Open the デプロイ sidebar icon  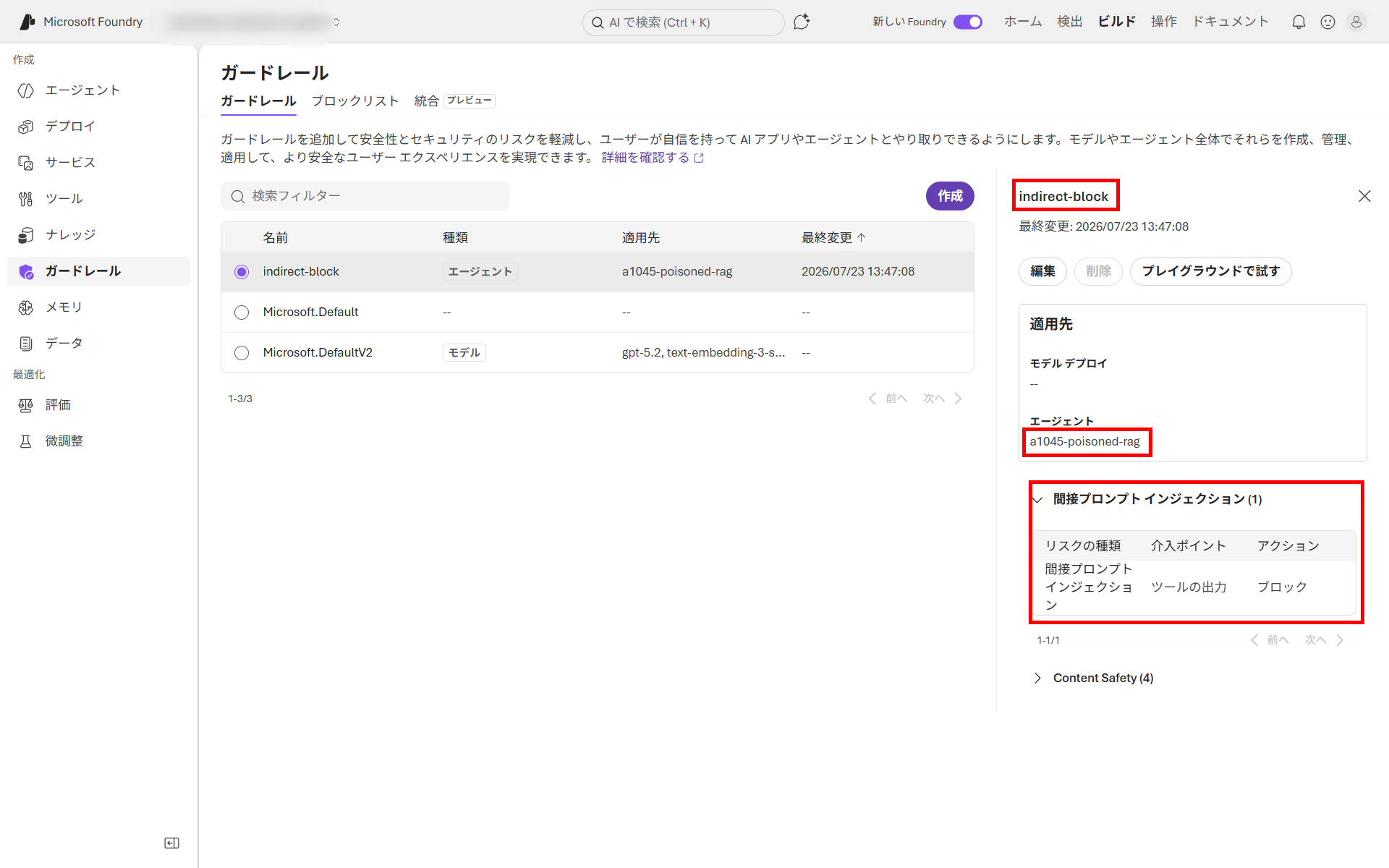[26, 127]
